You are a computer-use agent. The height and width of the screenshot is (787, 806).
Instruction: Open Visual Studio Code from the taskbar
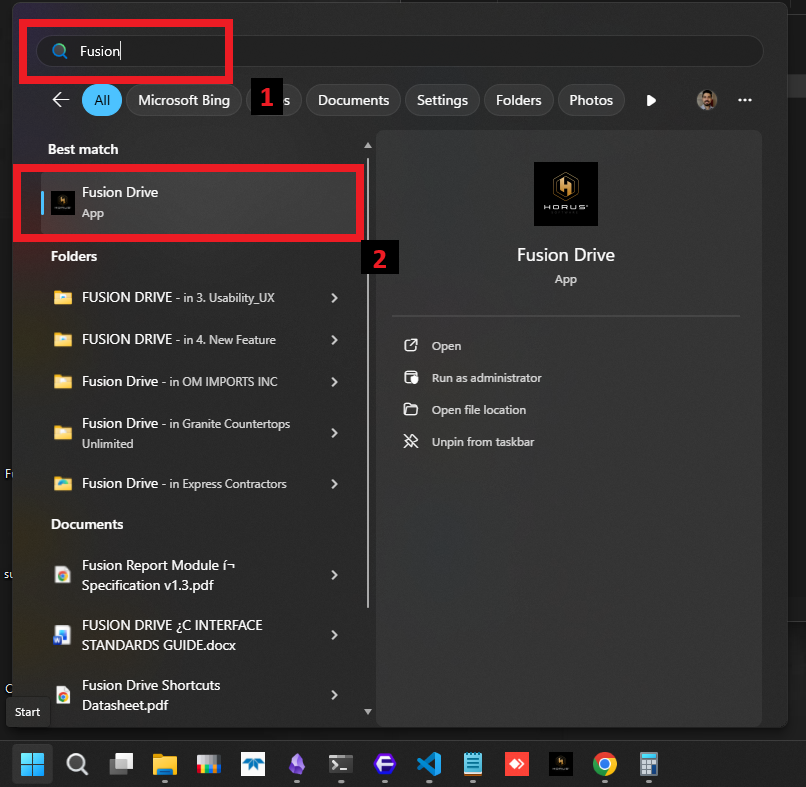point(429,764)
